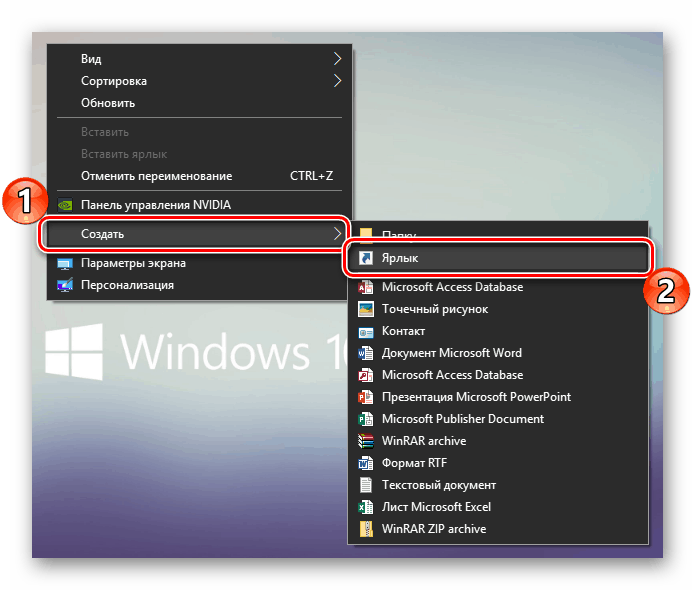This screenshot has width=695, height=590.
Task: Create a Документ Microsoft Word
Action: click(x=498, y=353)
